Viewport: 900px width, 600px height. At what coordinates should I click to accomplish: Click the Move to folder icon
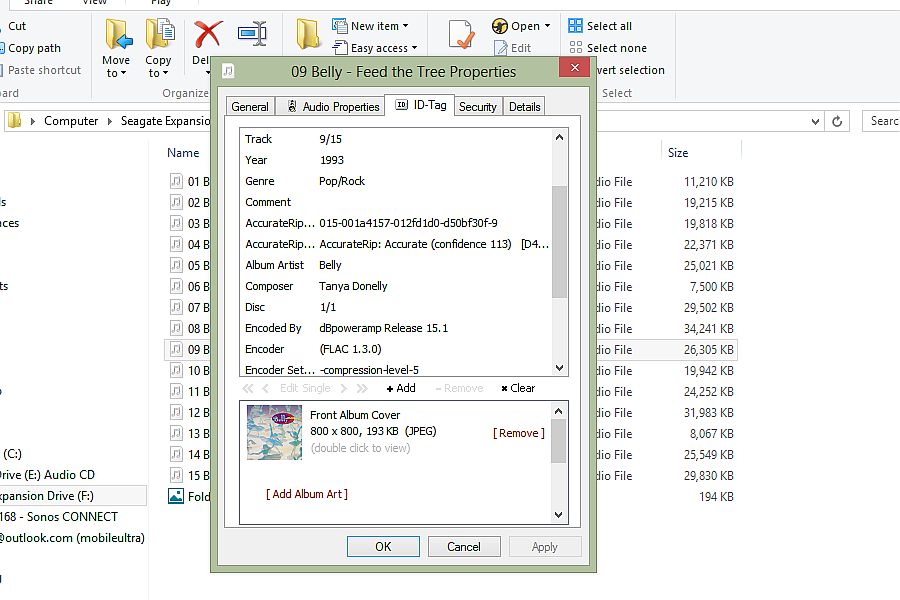click(117, 35)
